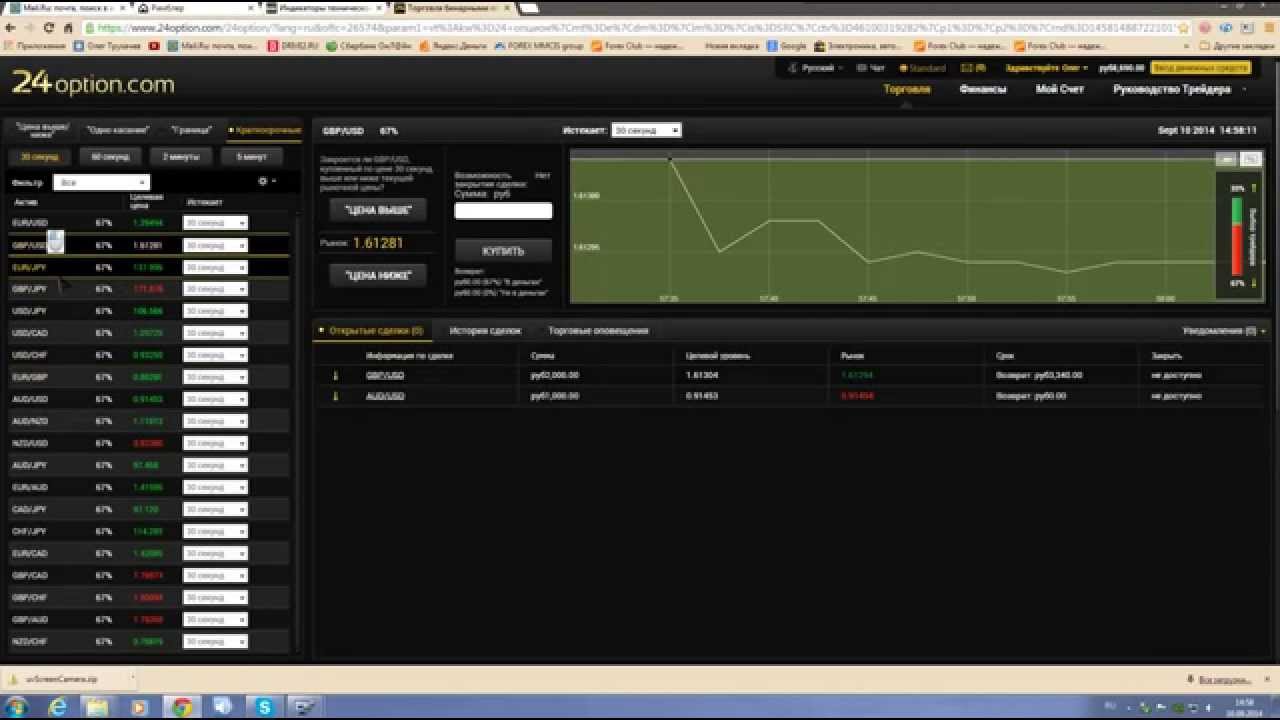The width and height of the screenshot is (1280, 720).
Task: Click the 'ЦЕНА НИЖЕ' button
Action: (378, 275)
